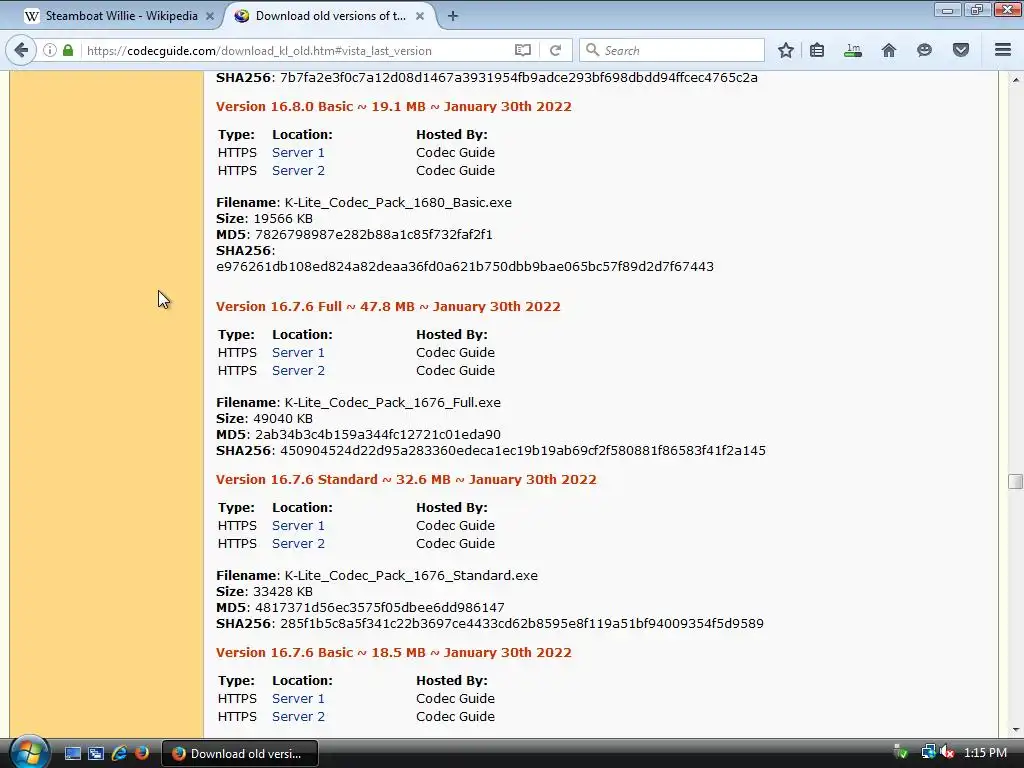Close the Steamboat Willie Wikipedia tab
Screen dimensions: 1024x768
tap(210, 16)
